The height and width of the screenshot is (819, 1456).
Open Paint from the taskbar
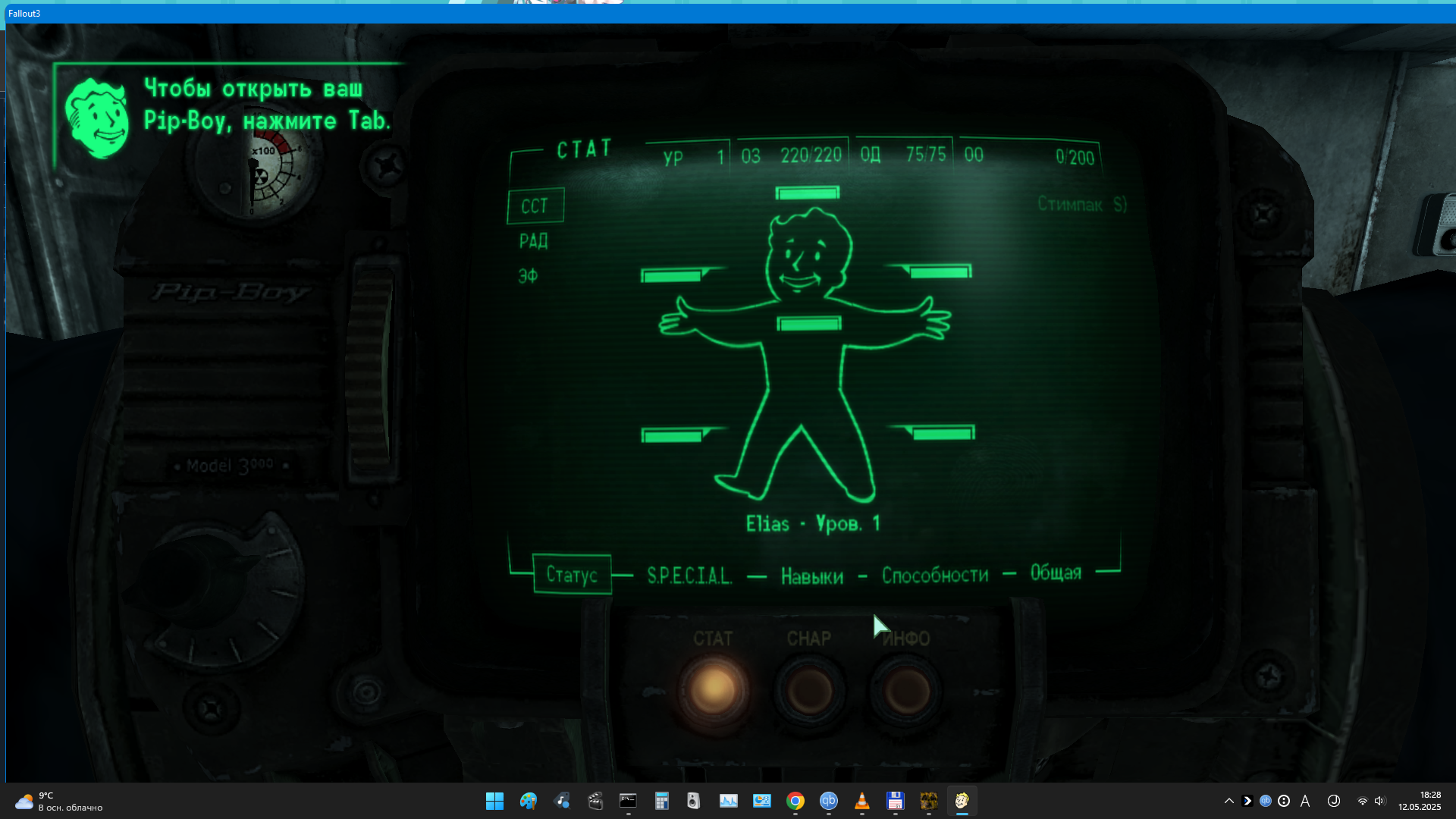click(529, 801)
